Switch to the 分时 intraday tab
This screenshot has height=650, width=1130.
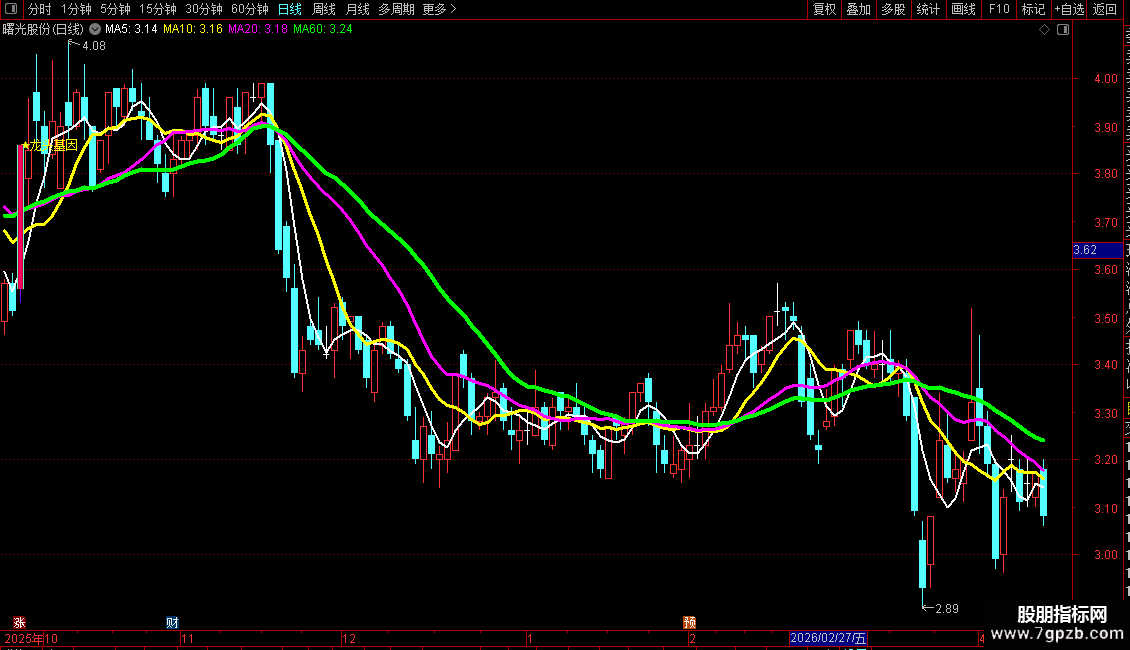(x=40, y=9)
